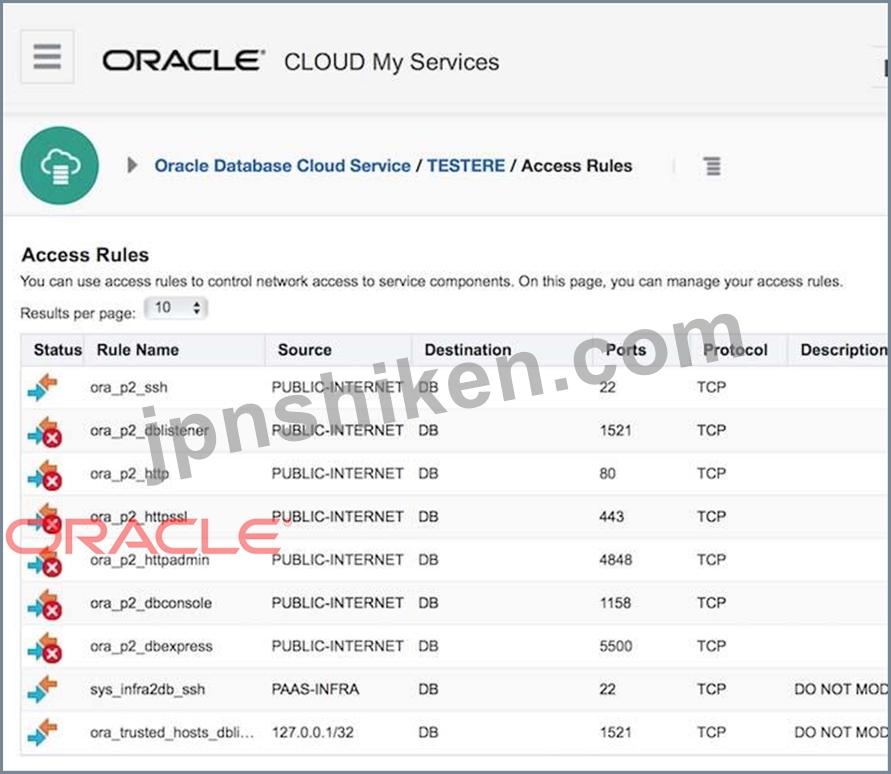
Task: Click TCP protocol of ora_p2_ssh row
Action: [711, 387]
